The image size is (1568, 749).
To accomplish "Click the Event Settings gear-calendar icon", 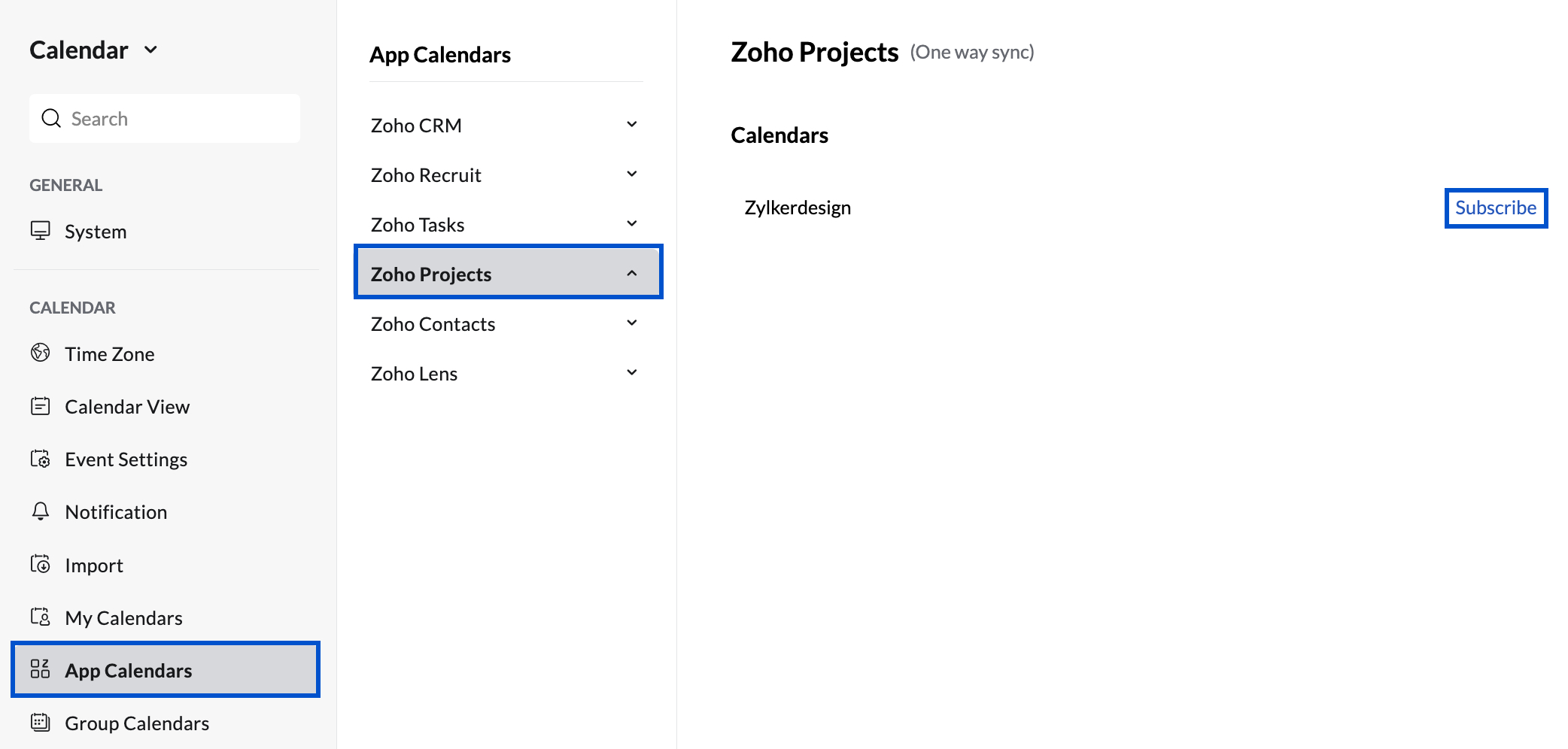I will [41, 459].
